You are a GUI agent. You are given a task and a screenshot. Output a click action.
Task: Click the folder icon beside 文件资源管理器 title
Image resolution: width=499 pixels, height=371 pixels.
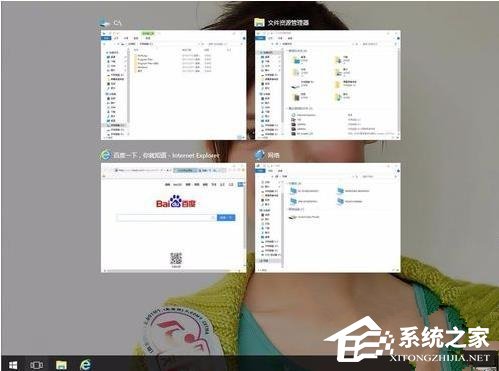pyautogui.click(x=259, y=22)
